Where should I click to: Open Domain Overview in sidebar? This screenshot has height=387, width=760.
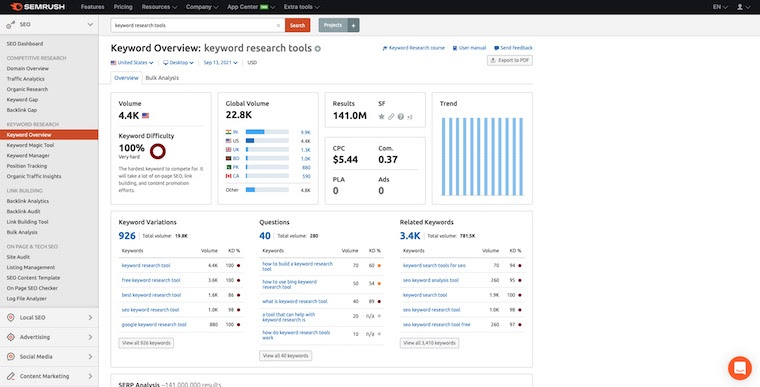[28, 68]
